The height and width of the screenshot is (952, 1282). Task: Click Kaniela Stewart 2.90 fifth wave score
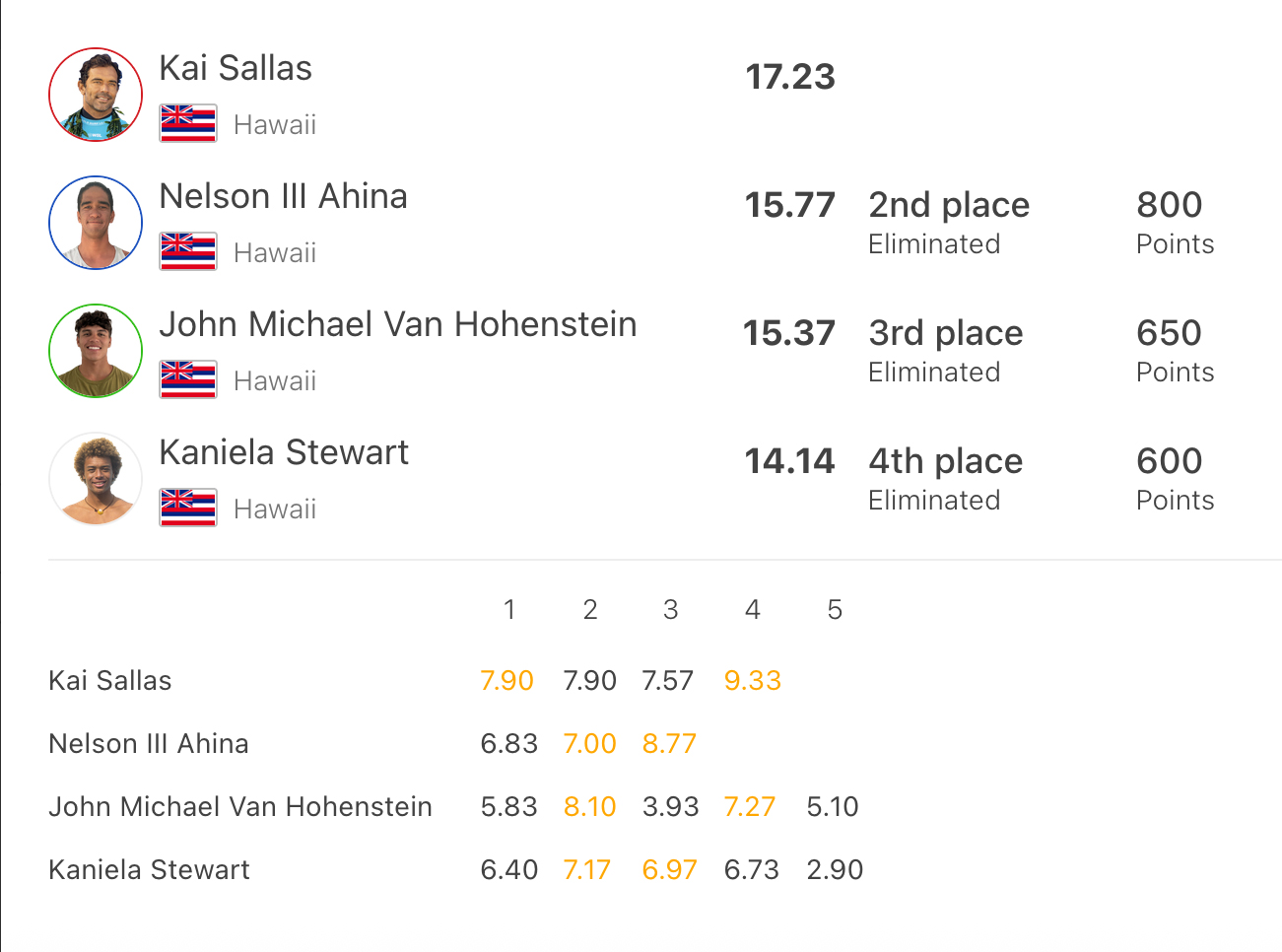click(835, 869)
